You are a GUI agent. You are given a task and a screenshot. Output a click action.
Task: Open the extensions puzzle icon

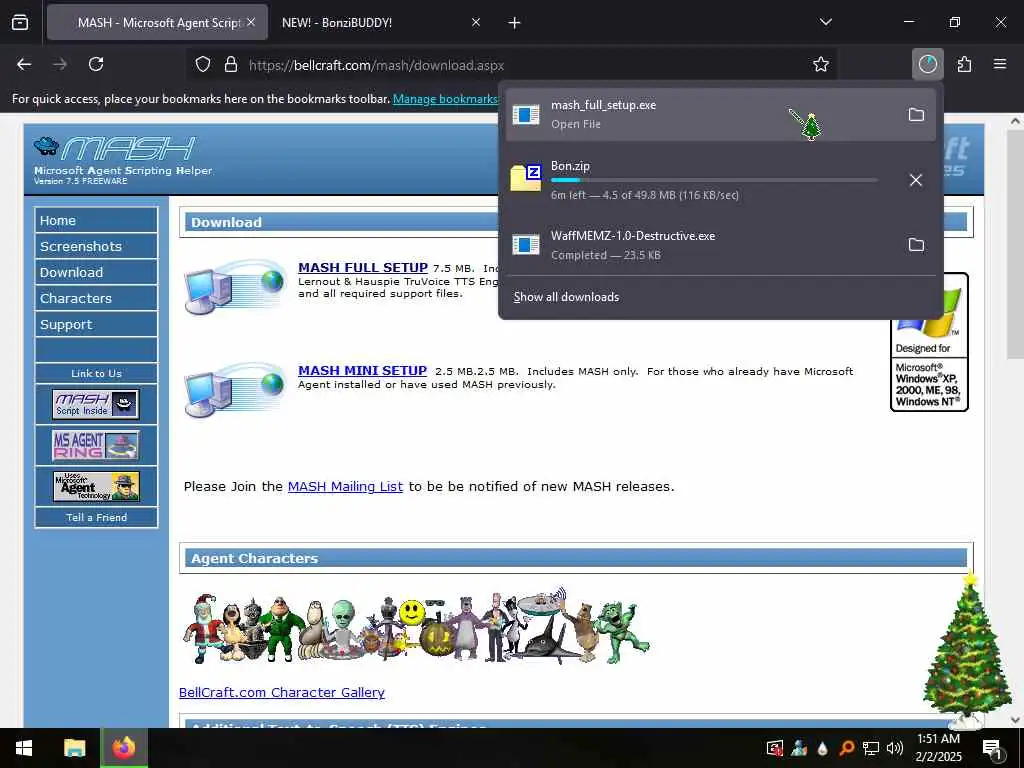[x=964, y=64]
